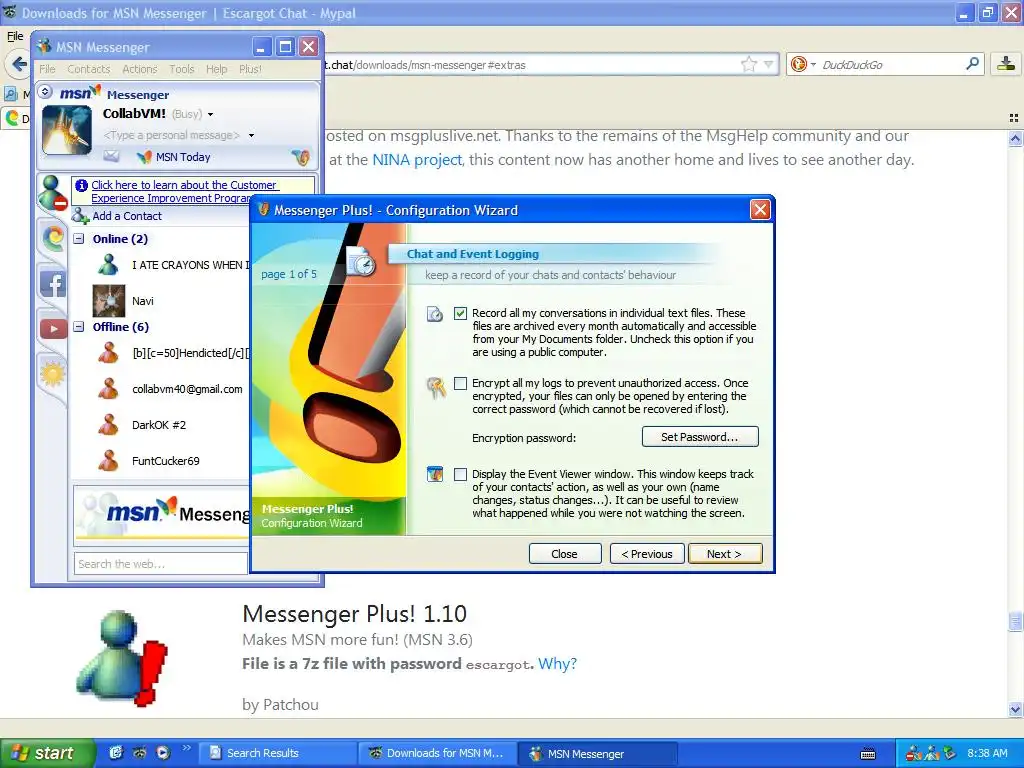Collapse the Offline (6) group

(79, 327)
